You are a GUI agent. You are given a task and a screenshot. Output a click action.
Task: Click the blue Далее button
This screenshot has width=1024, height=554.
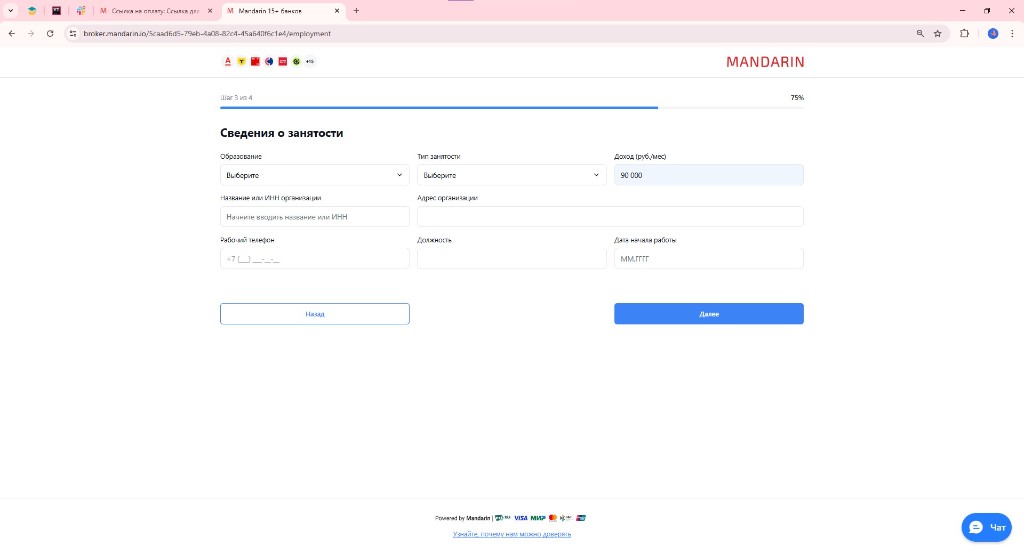(709, 314)
